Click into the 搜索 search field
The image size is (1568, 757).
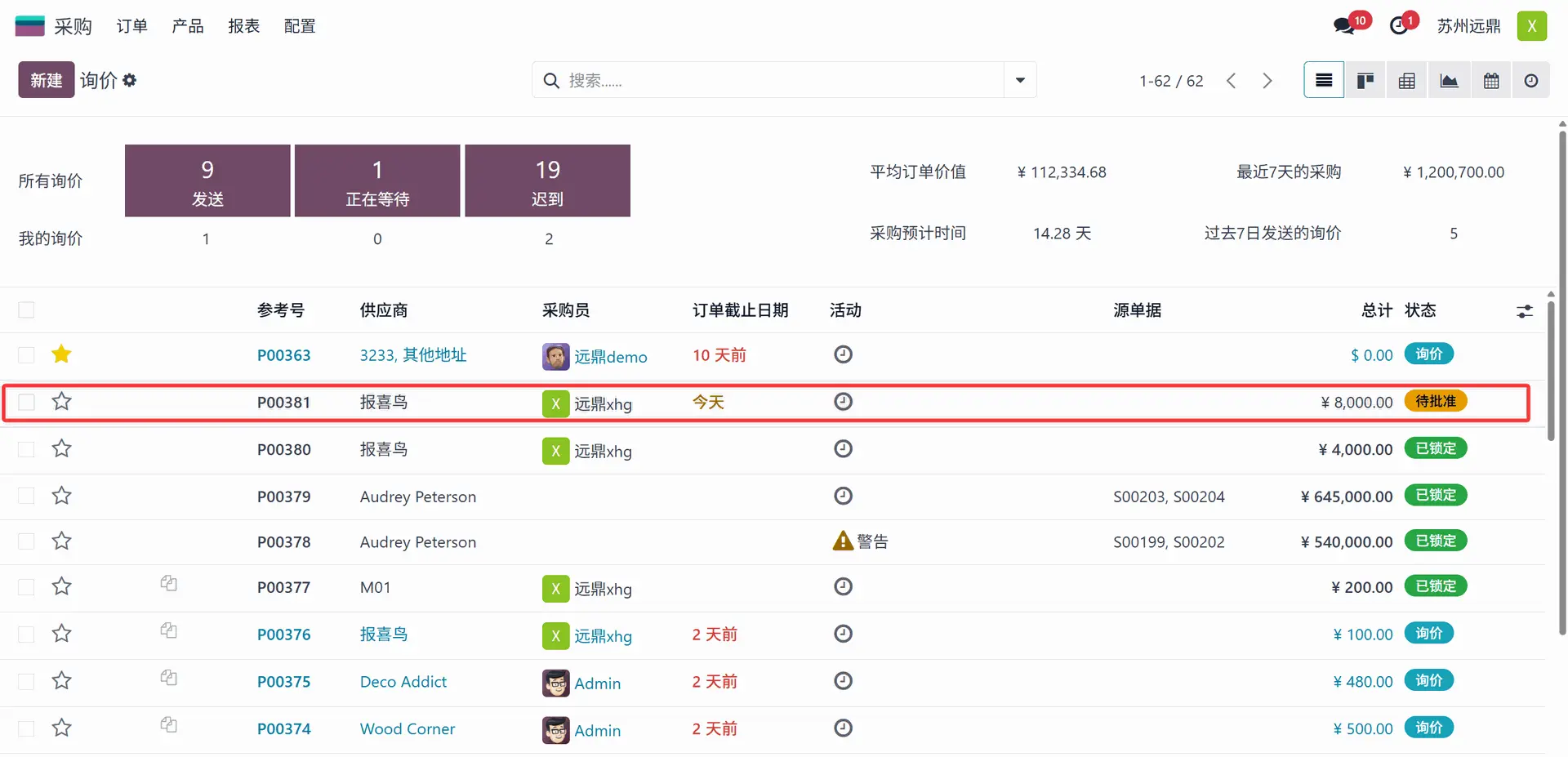tap(776, 80)
